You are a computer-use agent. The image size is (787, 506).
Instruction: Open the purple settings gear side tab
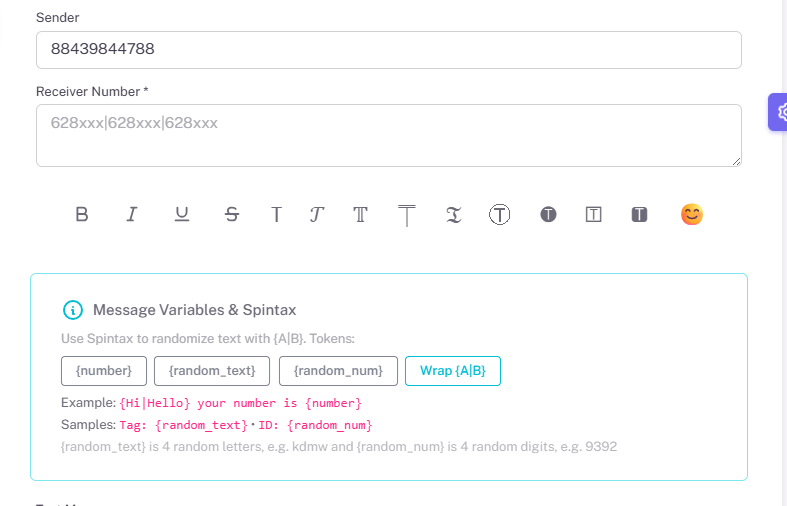[779, 112]
